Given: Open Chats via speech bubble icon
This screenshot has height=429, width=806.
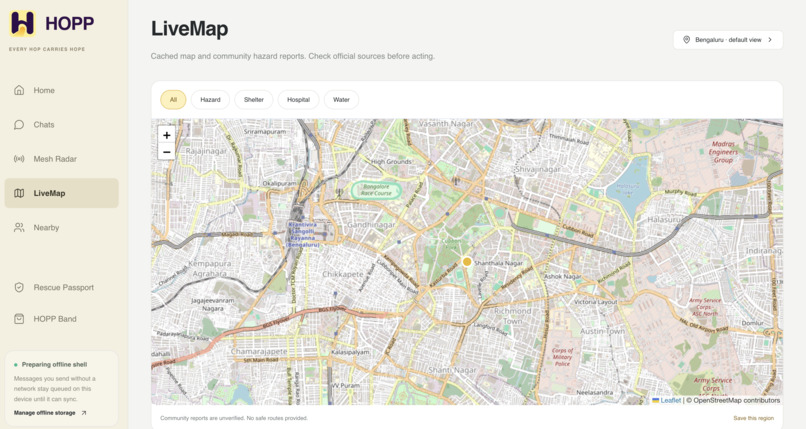Looking at the screenshot, I should 19,124.
